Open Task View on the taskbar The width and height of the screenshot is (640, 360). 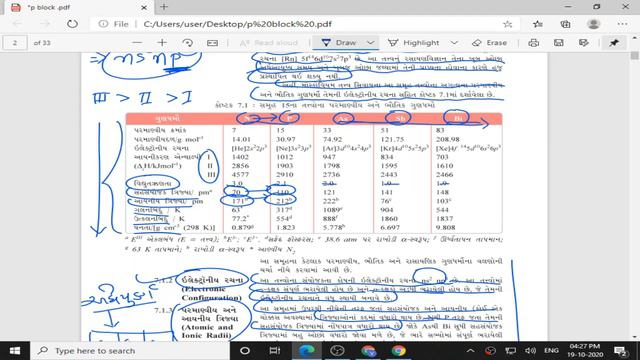click(275, 351)
